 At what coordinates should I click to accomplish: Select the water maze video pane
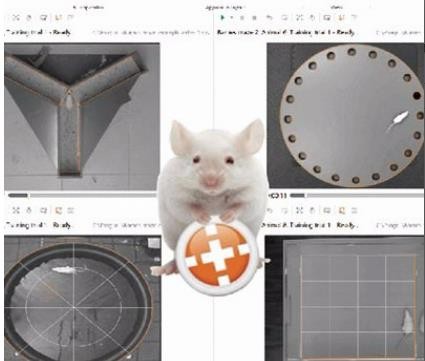(x=82, y=298)
